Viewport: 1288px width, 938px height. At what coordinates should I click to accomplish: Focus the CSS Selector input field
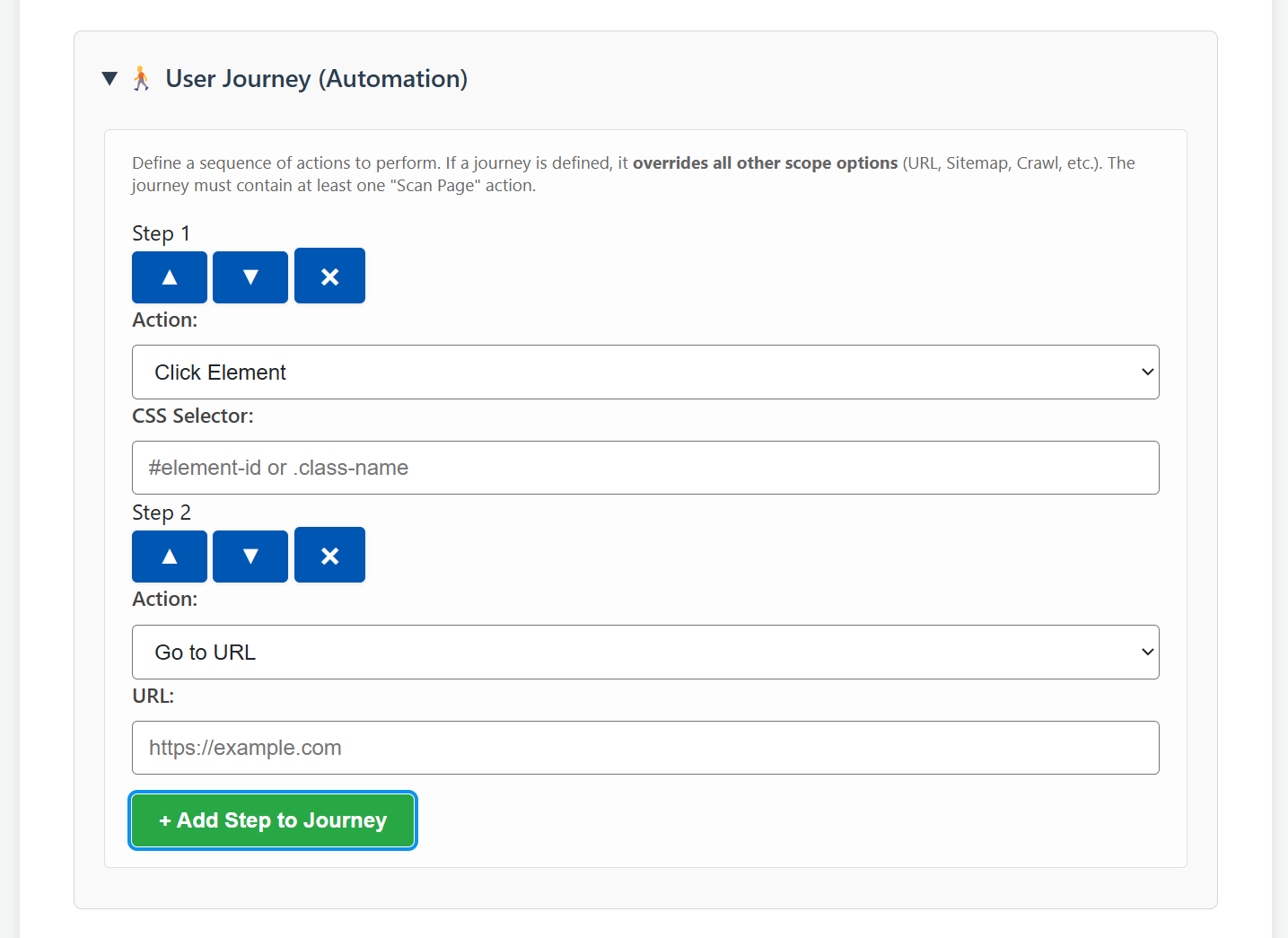tap(645, 468)
